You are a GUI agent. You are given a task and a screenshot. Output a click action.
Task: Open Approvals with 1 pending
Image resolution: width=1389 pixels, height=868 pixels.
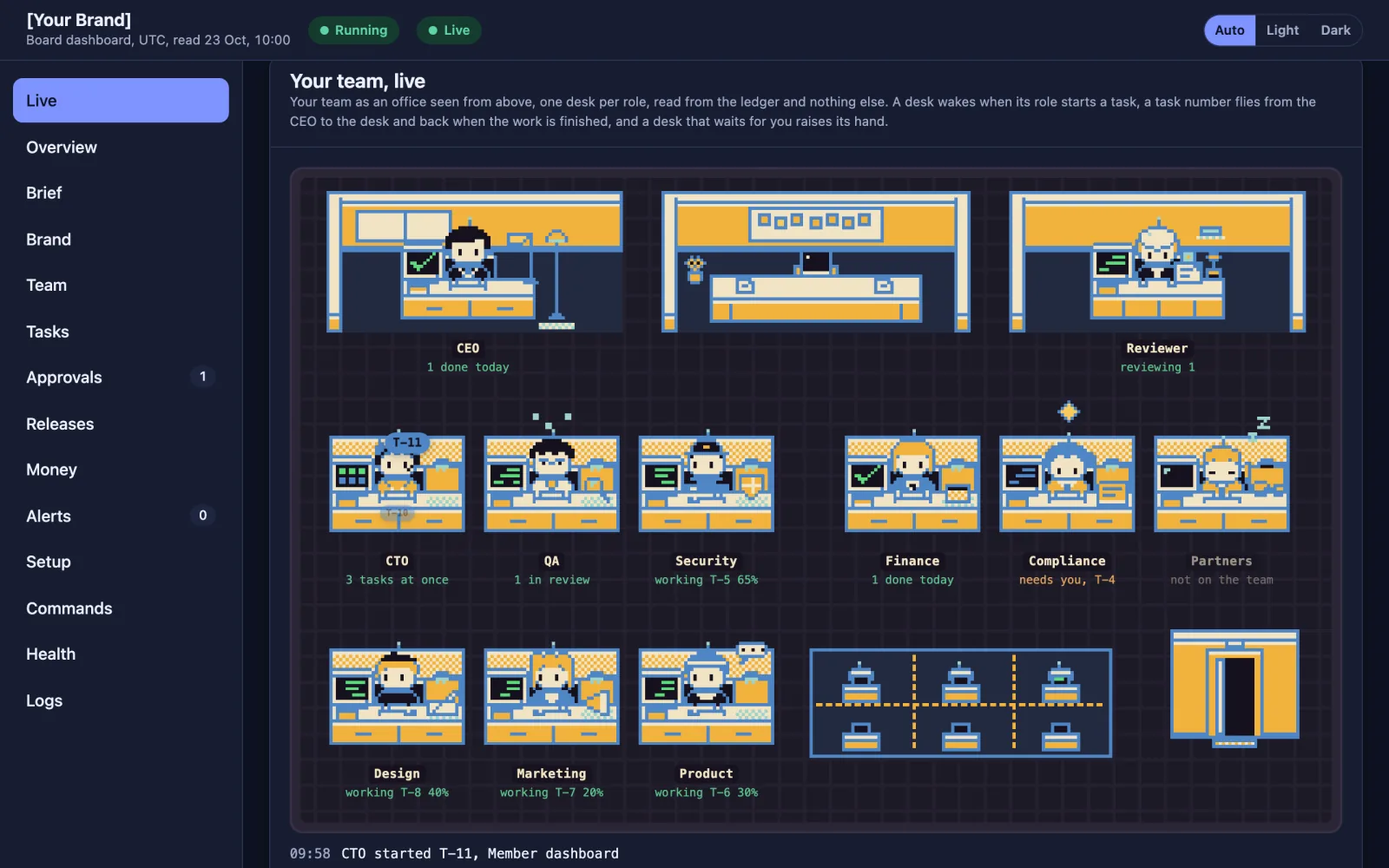[121, 378]
